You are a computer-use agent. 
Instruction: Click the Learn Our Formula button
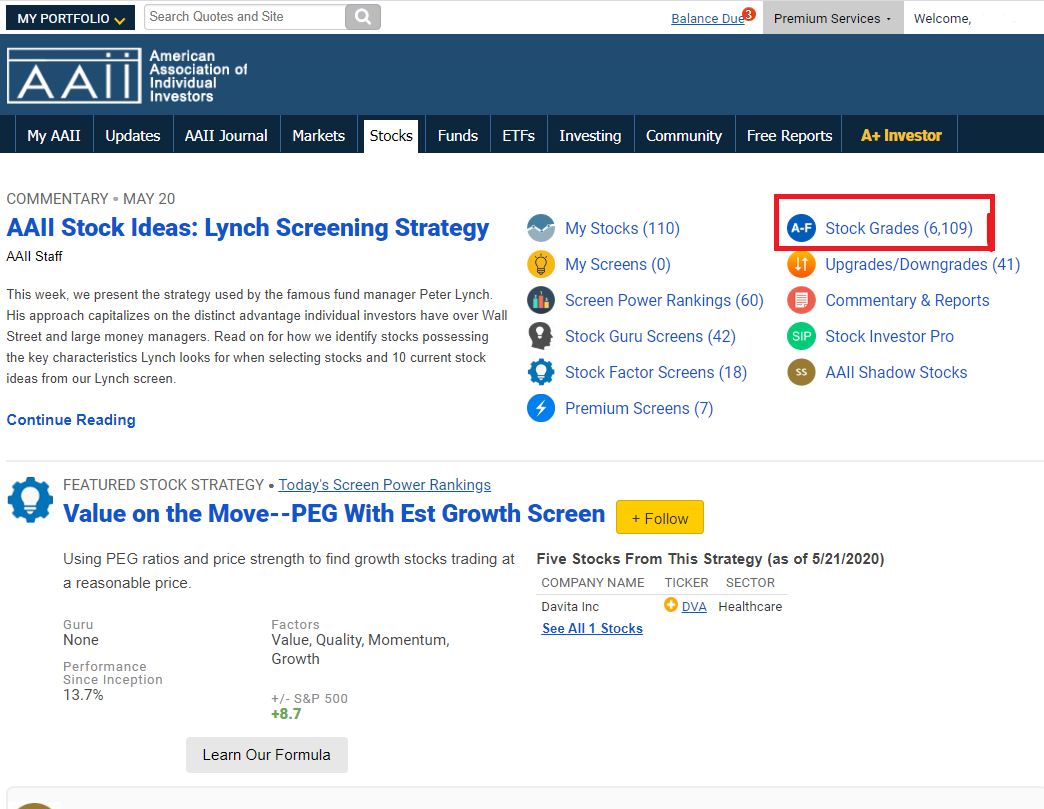point(266,754)
